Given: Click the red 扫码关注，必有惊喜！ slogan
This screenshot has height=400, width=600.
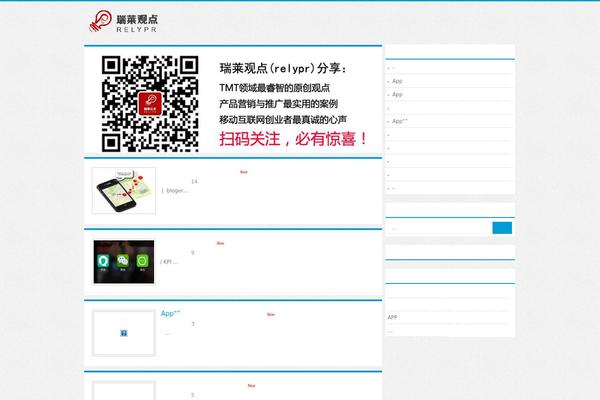Looking at the screenshot, I should (x=293, y=139).
